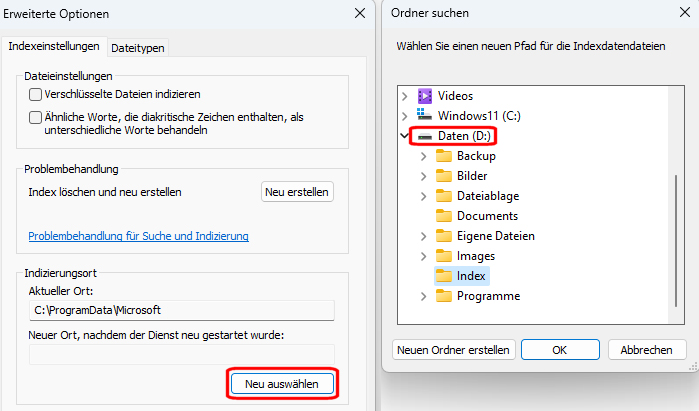The image size is (699, 411).
Task: Expand the Backup folder chevron
Action: (x=424, y=156)
